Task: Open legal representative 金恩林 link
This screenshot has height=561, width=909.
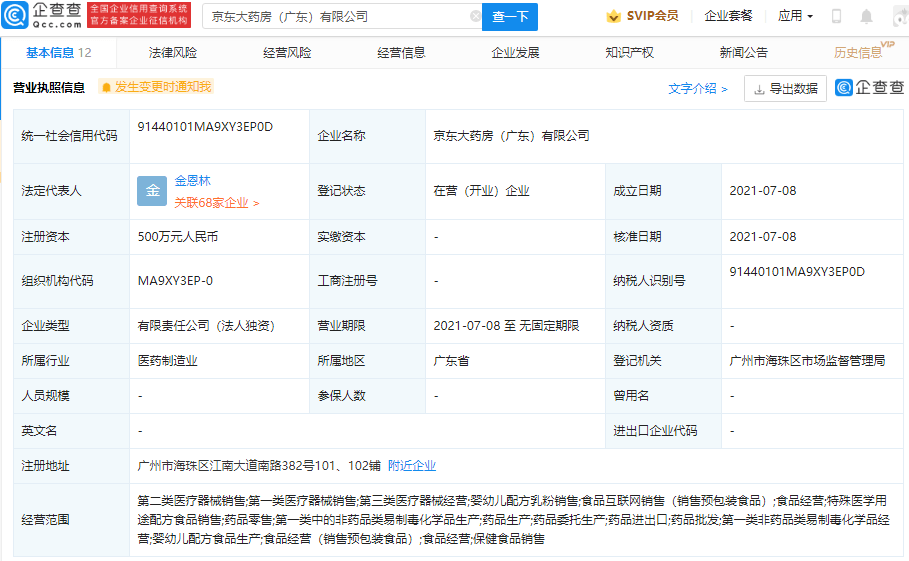Action: coord(193,181)
